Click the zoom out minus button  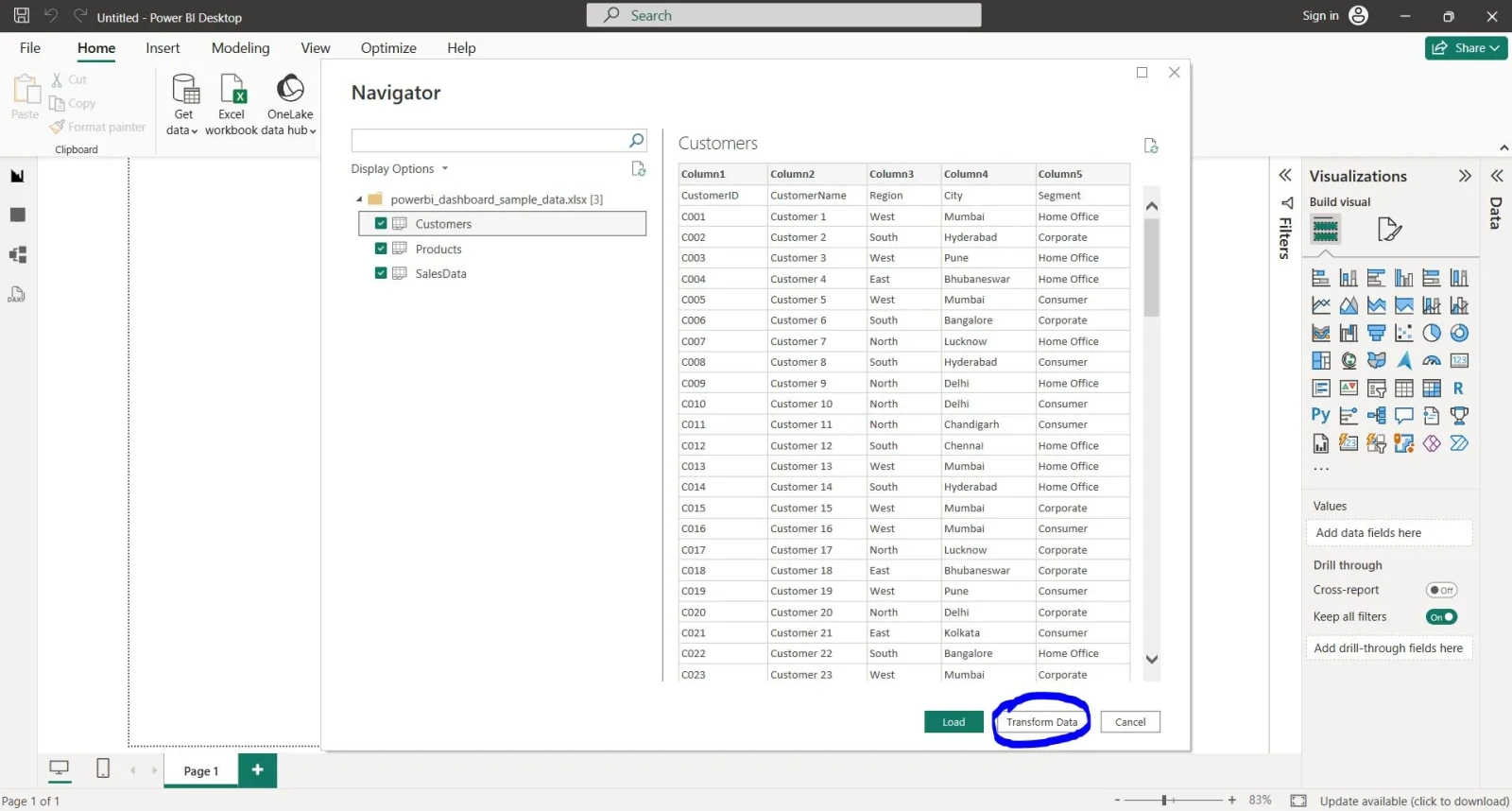click(x=1117, y=801)
